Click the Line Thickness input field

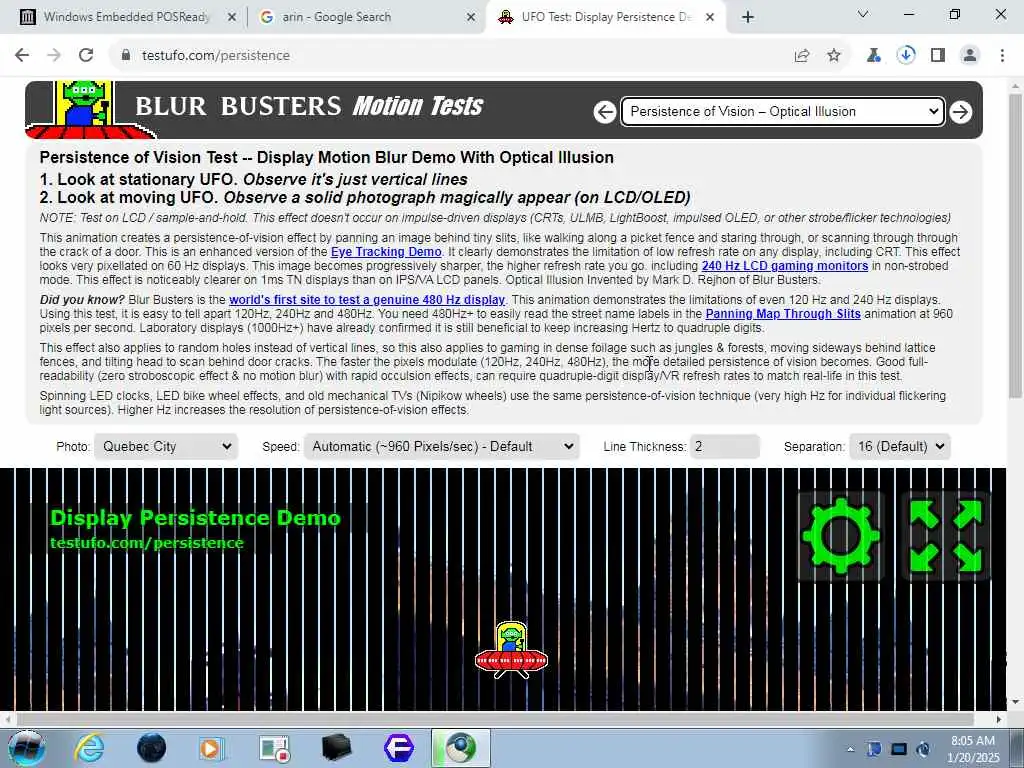[725, 447]
